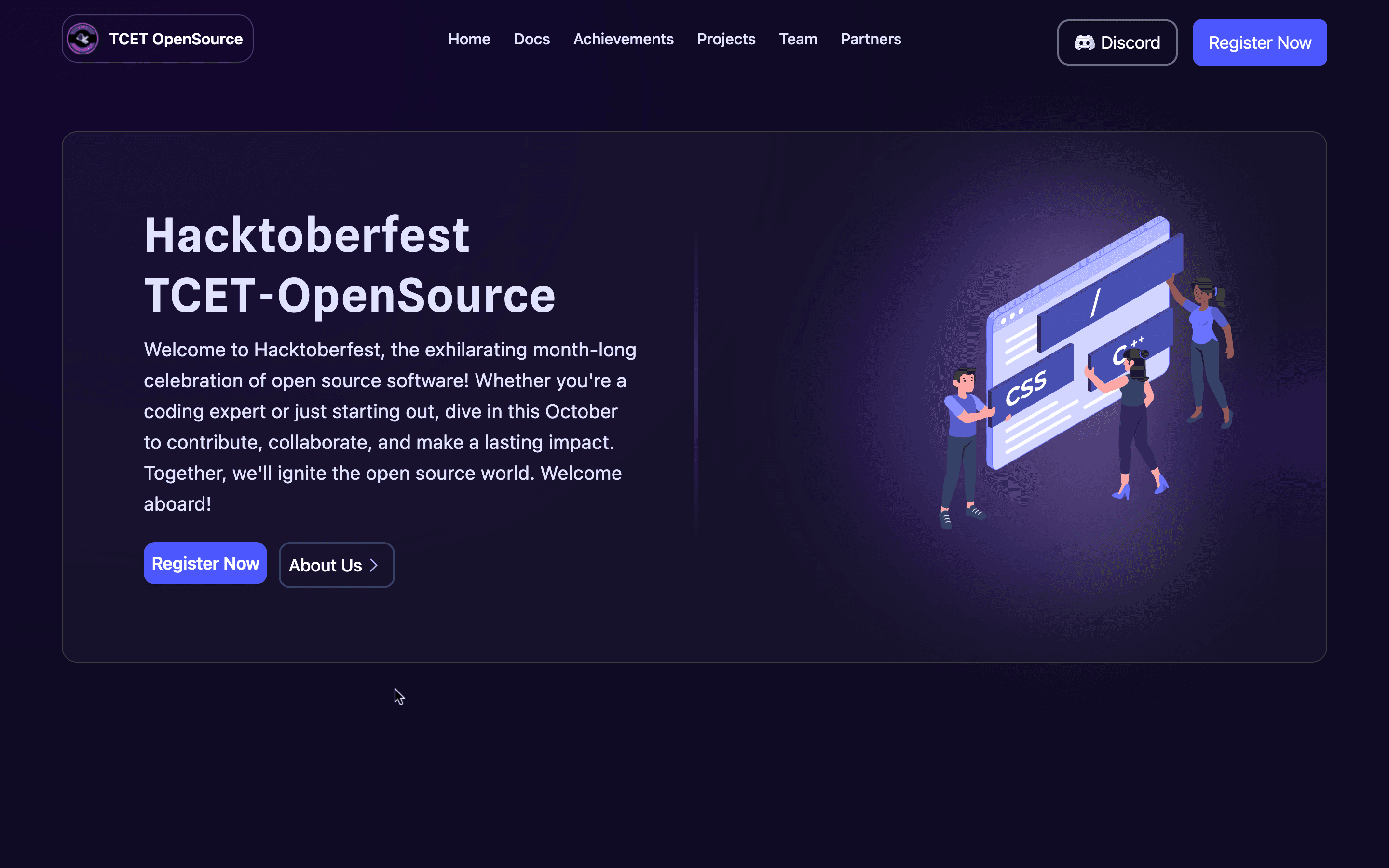This screenshot has height=868, width=1389.
Task: Open the Achievements section
Action: (623, 39)
